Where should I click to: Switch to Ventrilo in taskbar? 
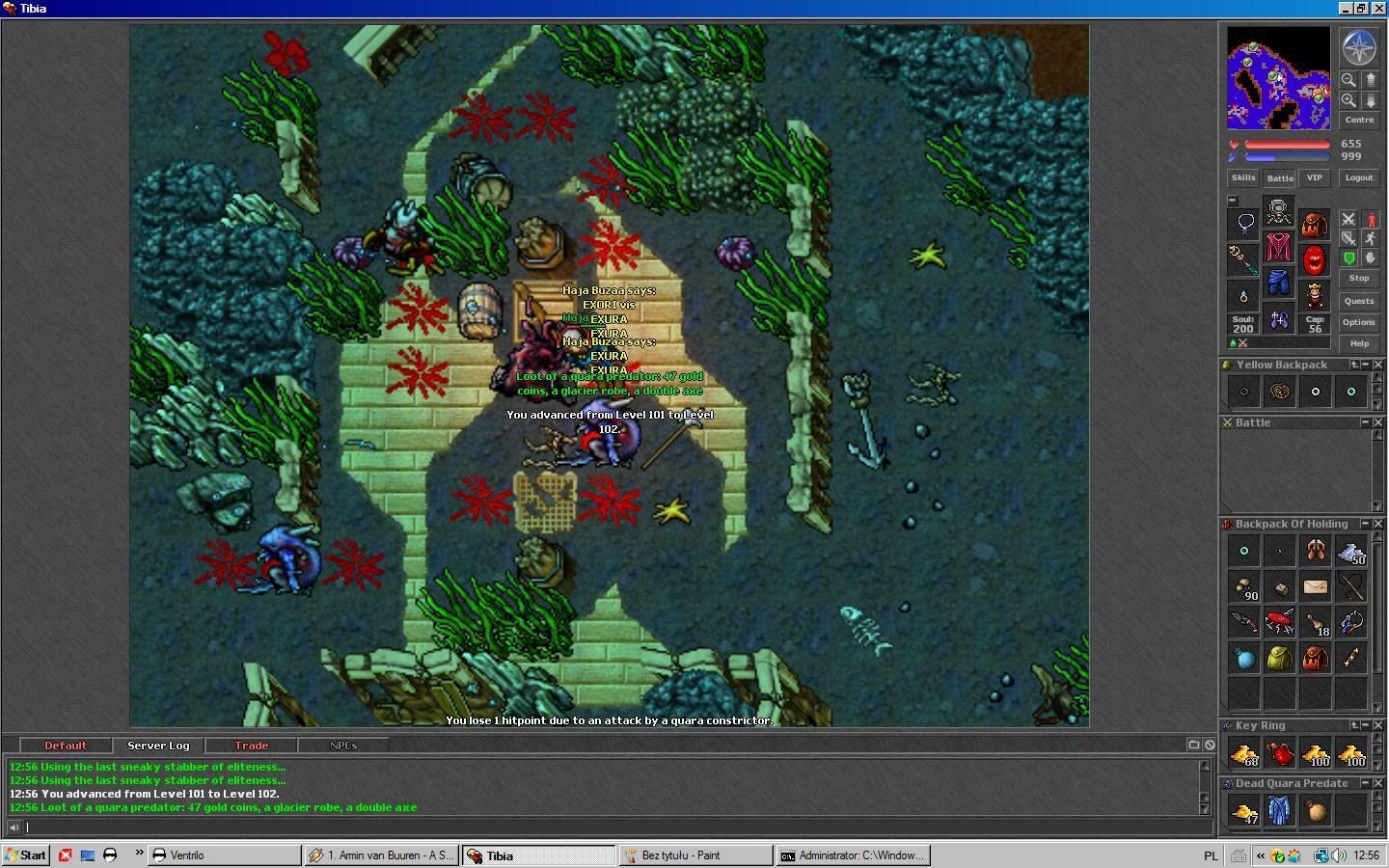[x=224, y=855]
